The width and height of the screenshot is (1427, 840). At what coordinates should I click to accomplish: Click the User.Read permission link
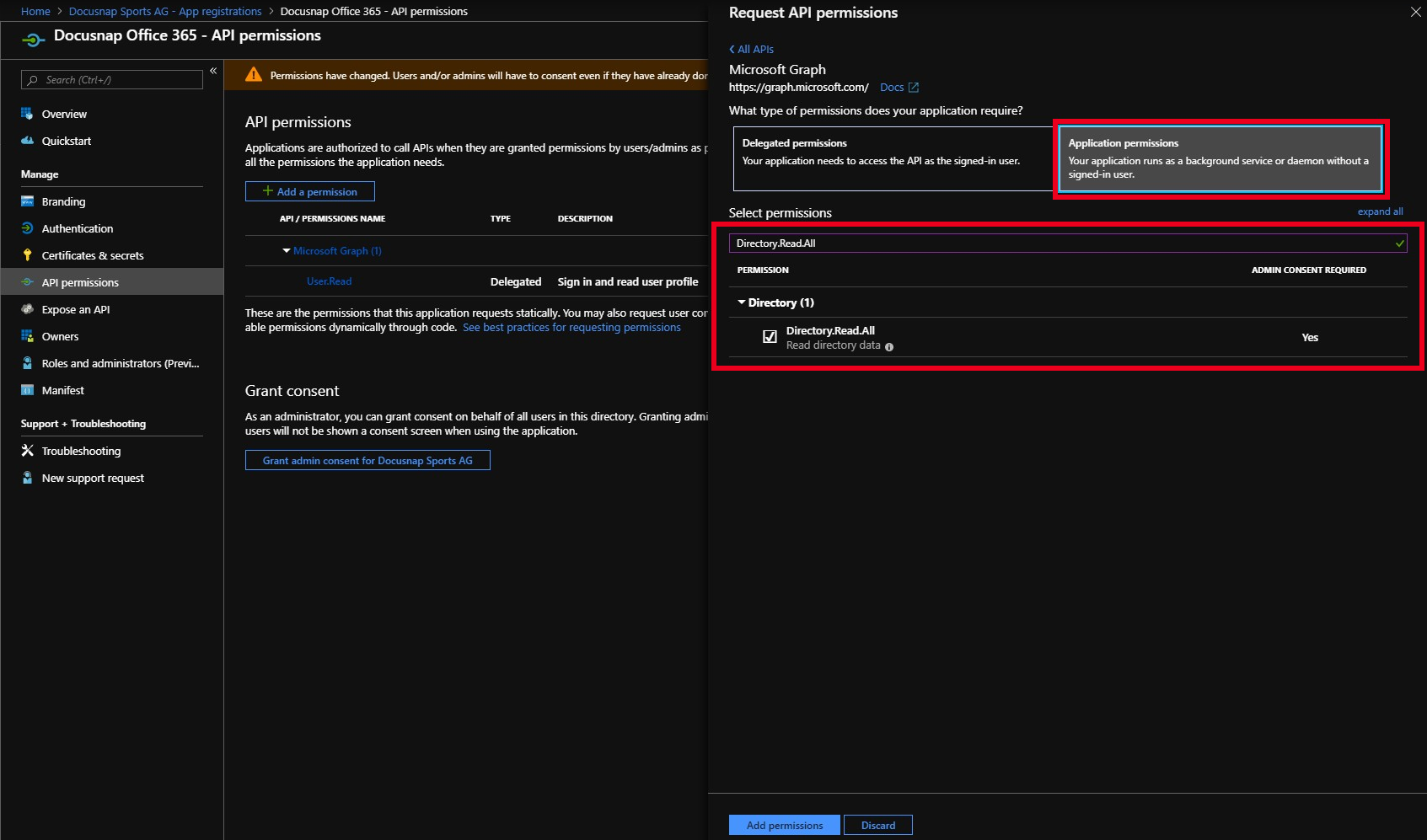coord(329,281)
